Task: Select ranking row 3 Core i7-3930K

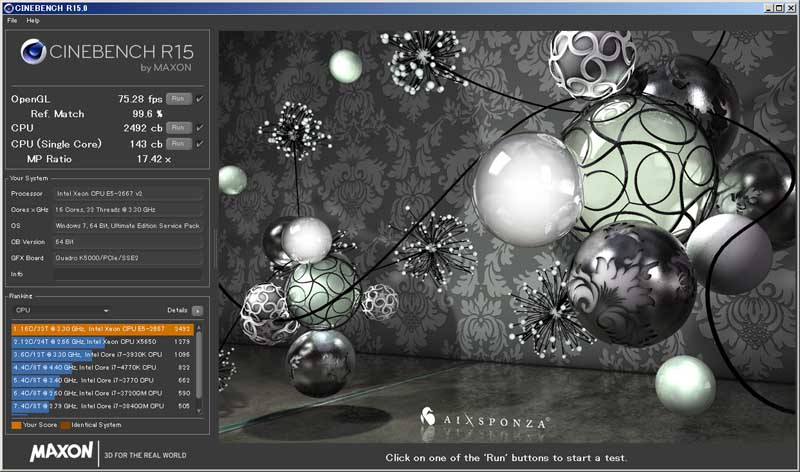Action: point(102,355)
